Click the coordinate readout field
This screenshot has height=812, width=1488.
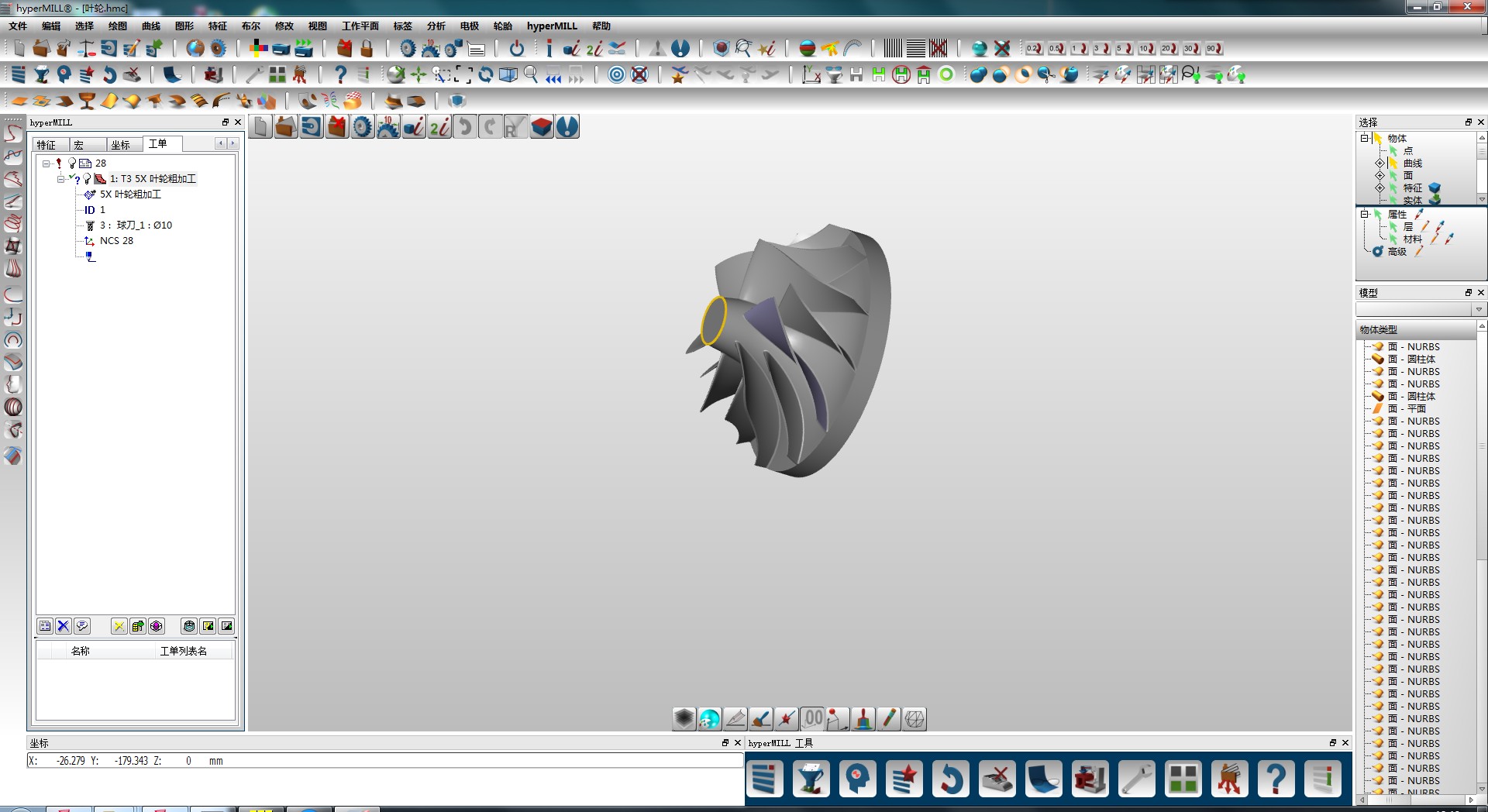tap(385, 761)
